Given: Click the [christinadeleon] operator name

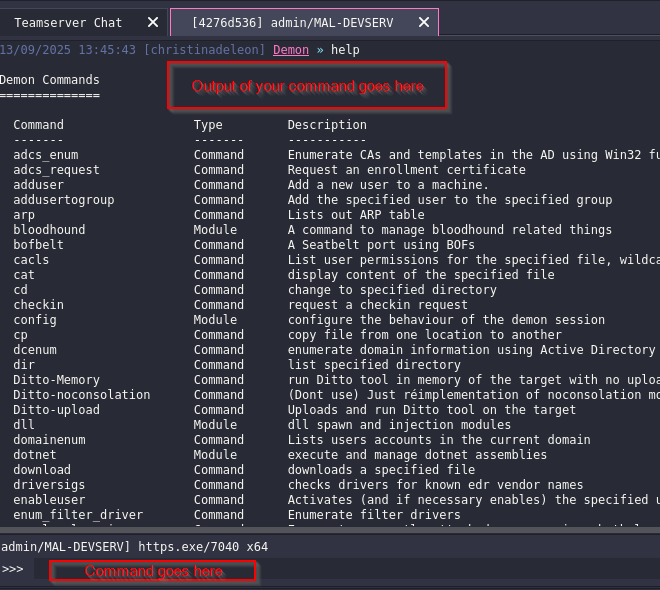Looking at the screenshot, I should (x=204, y=50).
